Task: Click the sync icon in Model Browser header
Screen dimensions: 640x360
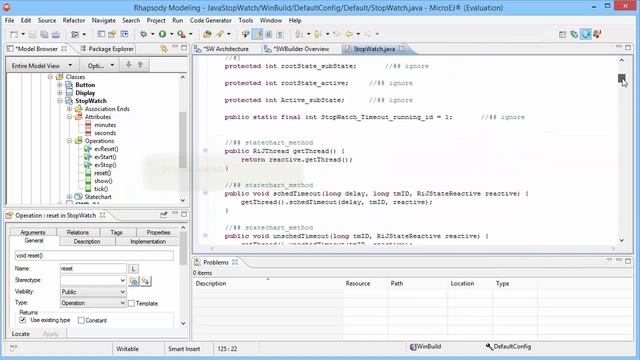Action: pyautogui.click(x=164, y=49)
